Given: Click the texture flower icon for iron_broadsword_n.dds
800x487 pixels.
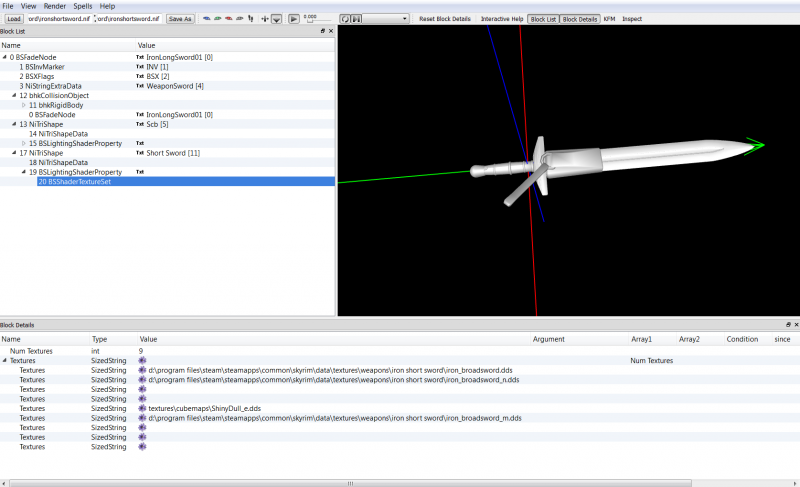Looking at the screenshot, I should (x=143, y=380).
